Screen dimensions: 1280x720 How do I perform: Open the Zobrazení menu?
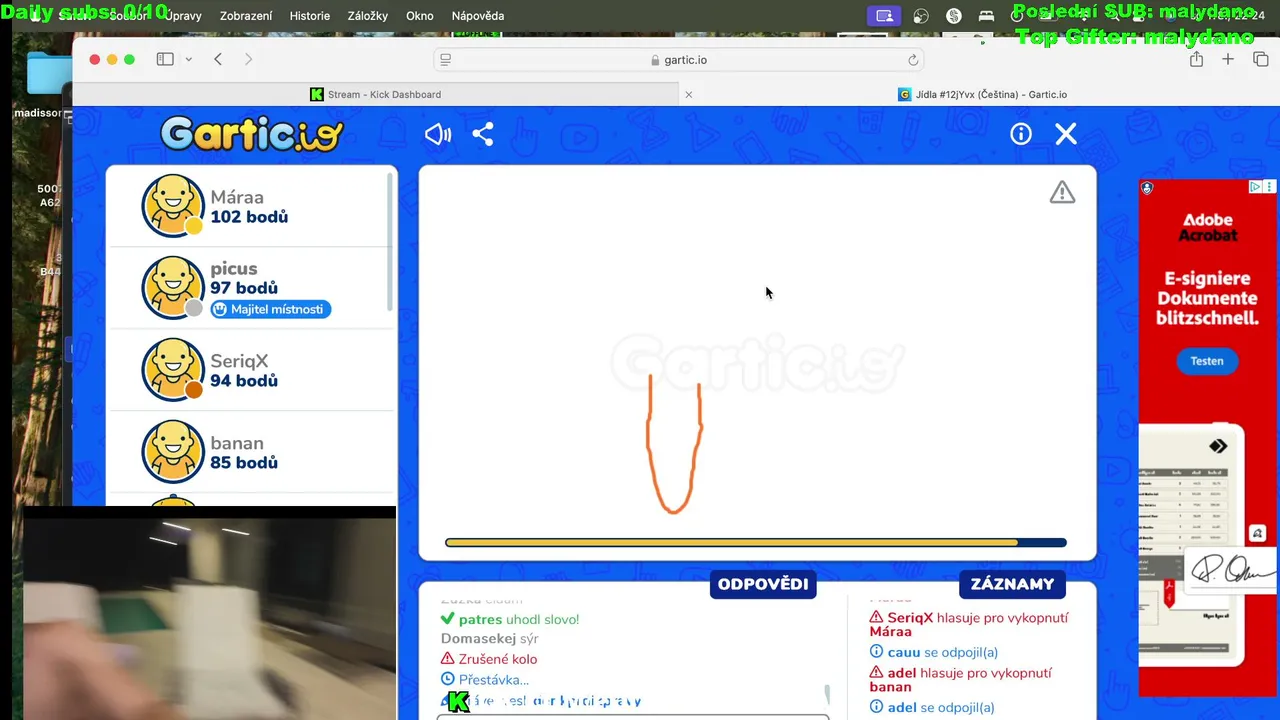pos(246,16)
